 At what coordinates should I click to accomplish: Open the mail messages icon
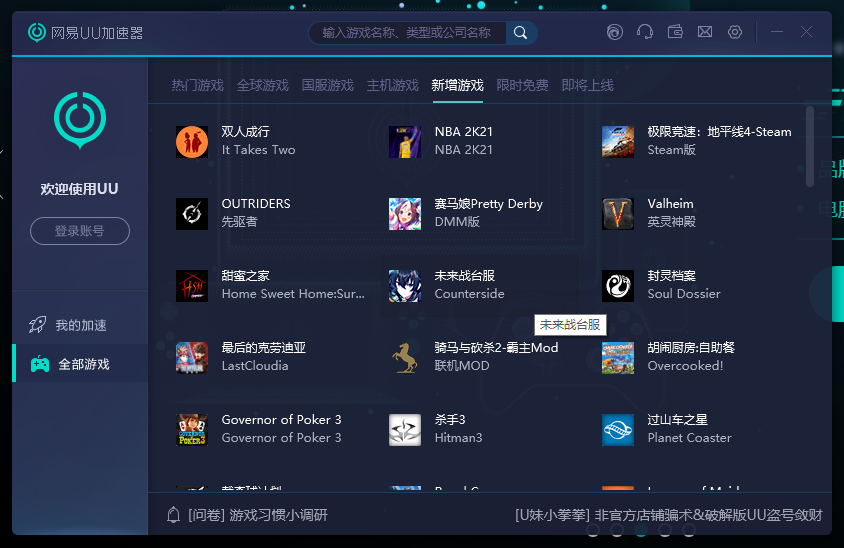point(705,32)
